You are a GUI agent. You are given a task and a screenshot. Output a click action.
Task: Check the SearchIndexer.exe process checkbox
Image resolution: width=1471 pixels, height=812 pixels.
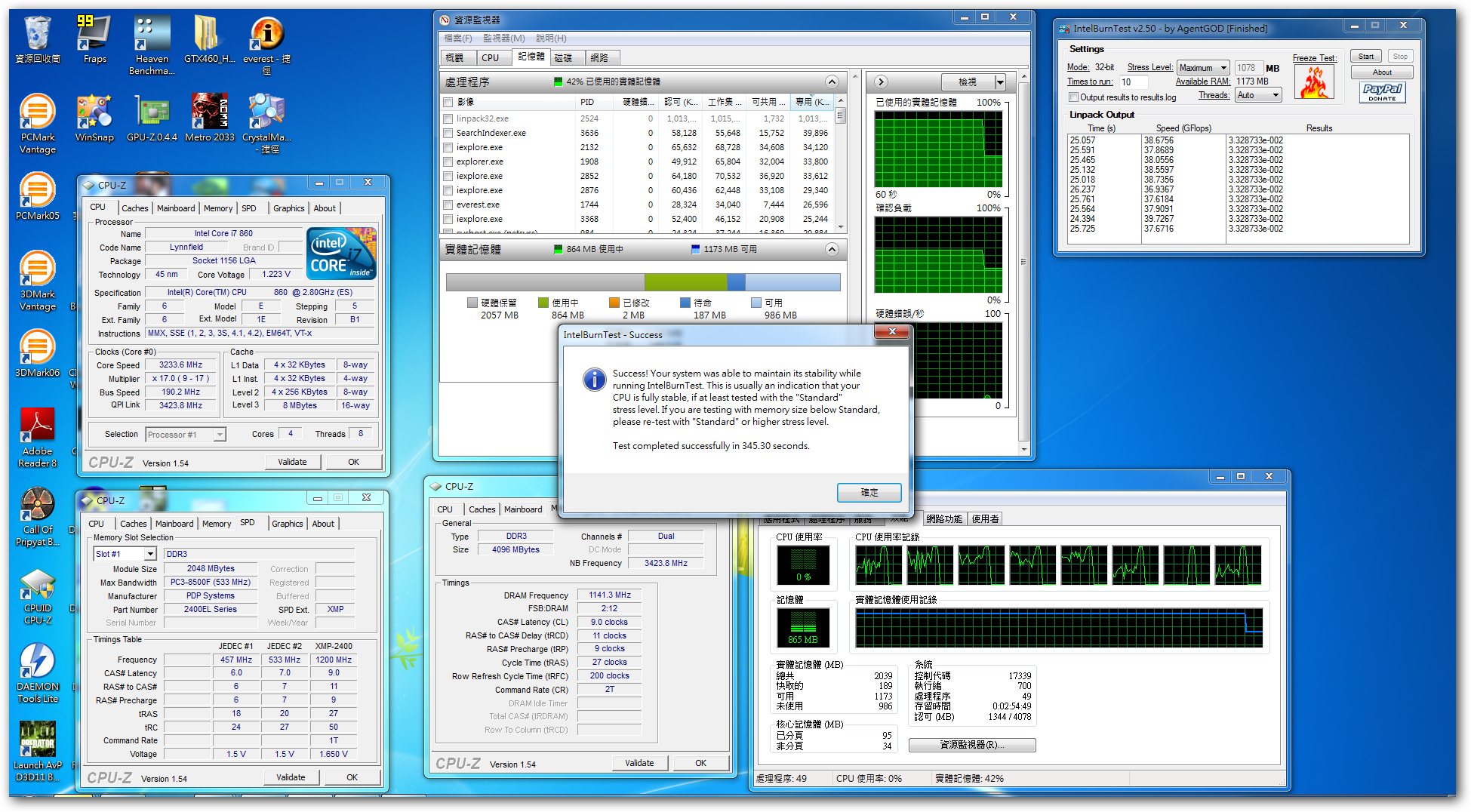[x=448, y=134]
